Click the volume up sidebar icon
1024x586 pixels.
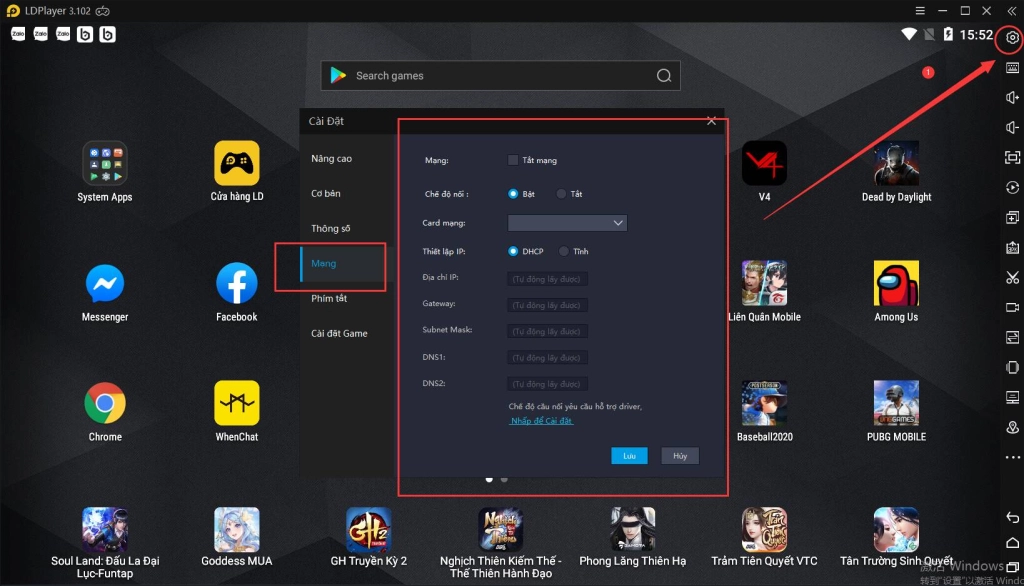point(1012,97)
